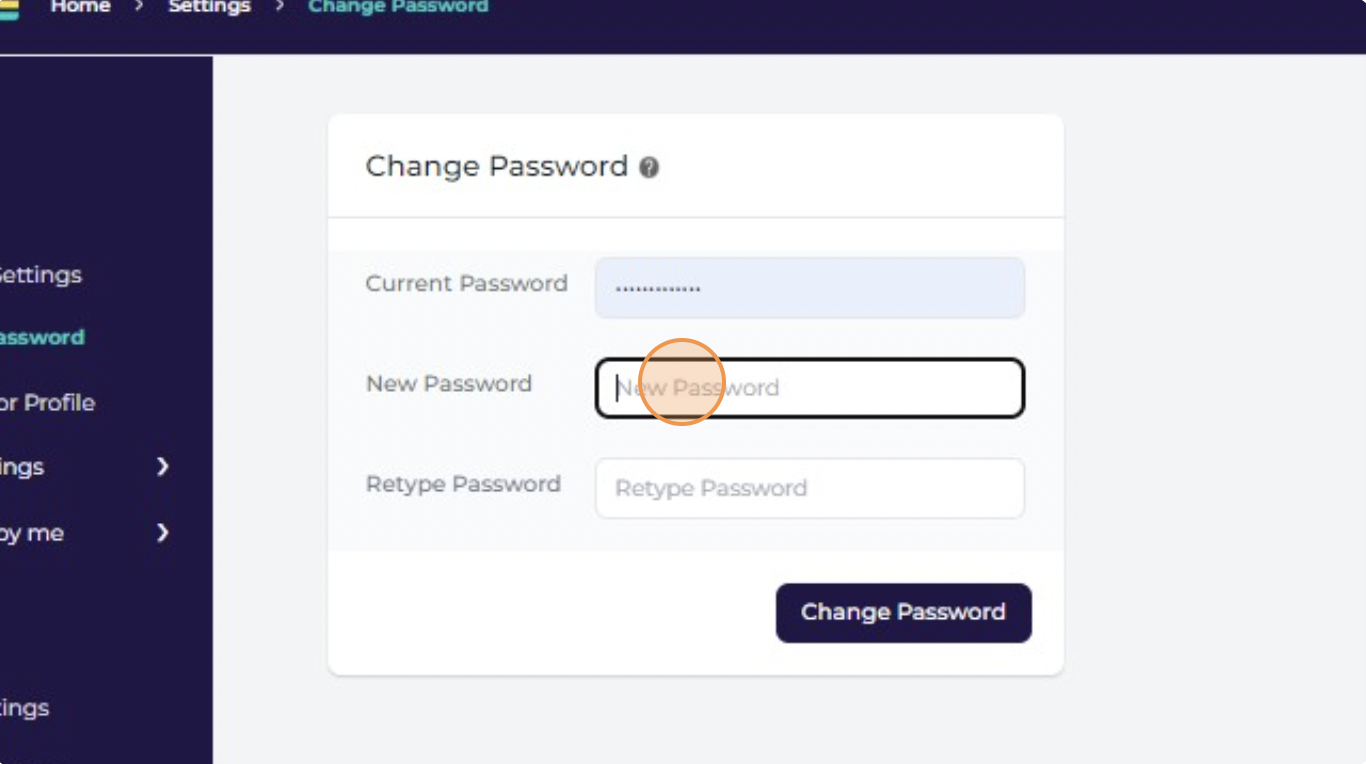
Task: Click the 'New Password' field label
Action: [x=449, y=383]
